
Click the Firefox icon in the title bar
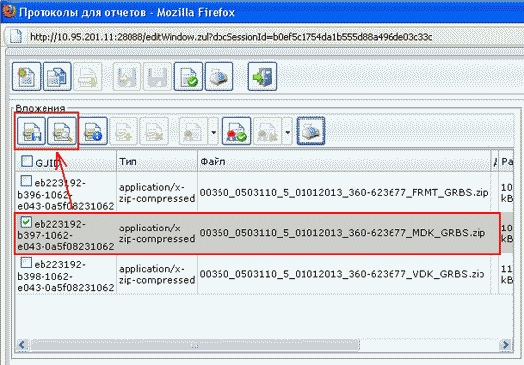[9, 11]
